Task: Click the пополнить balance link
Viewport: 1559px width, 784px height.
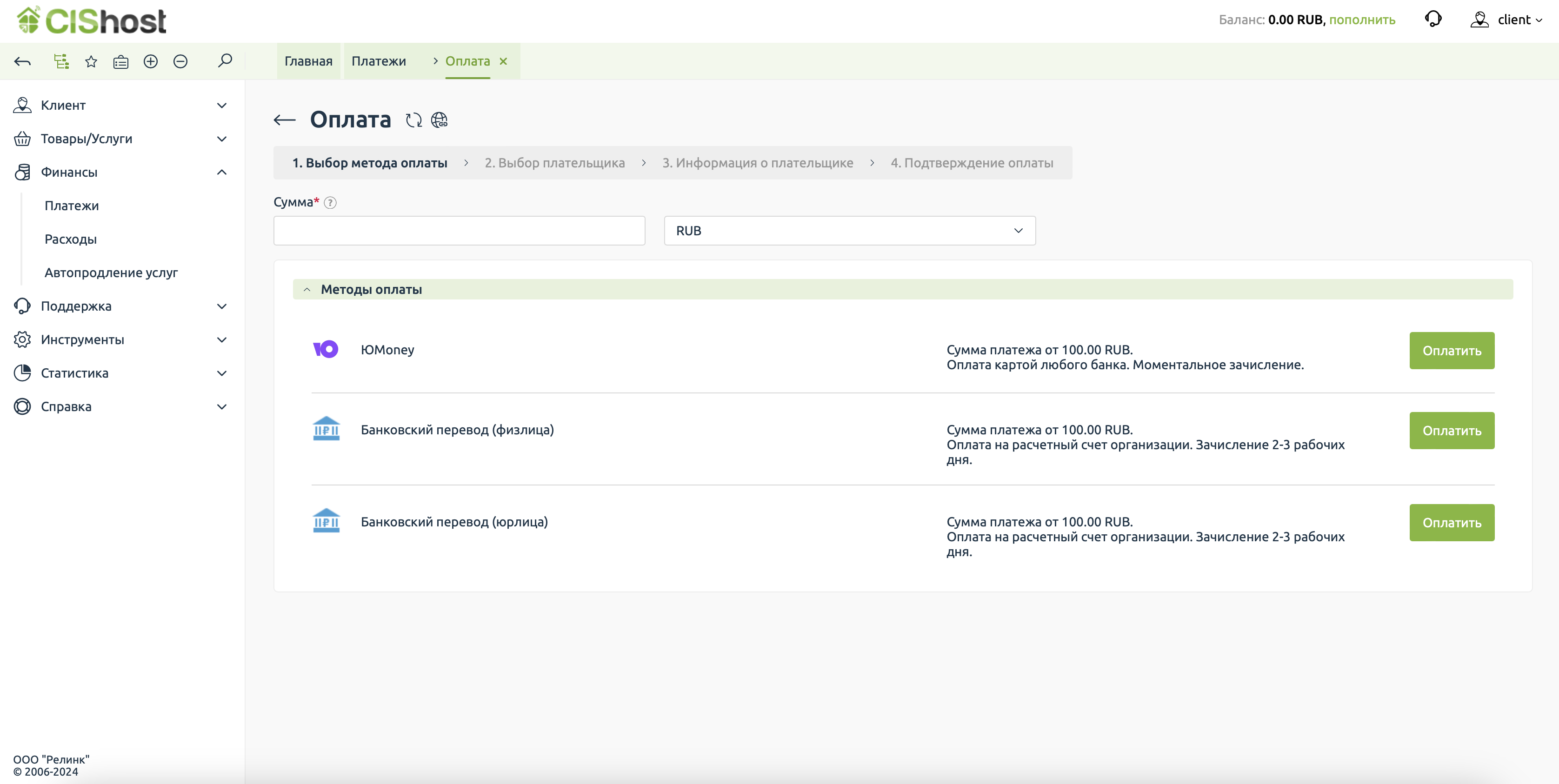Action: pos(1362,20)
